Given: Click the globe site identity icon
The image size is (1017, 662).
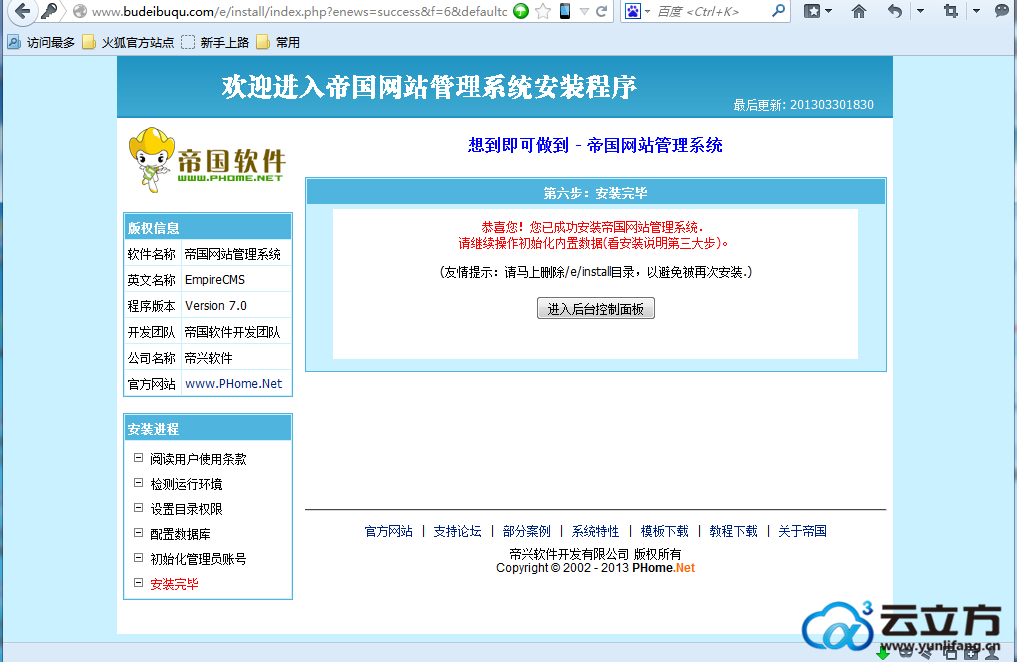Looking at the screenshot, I should point(80,11).
